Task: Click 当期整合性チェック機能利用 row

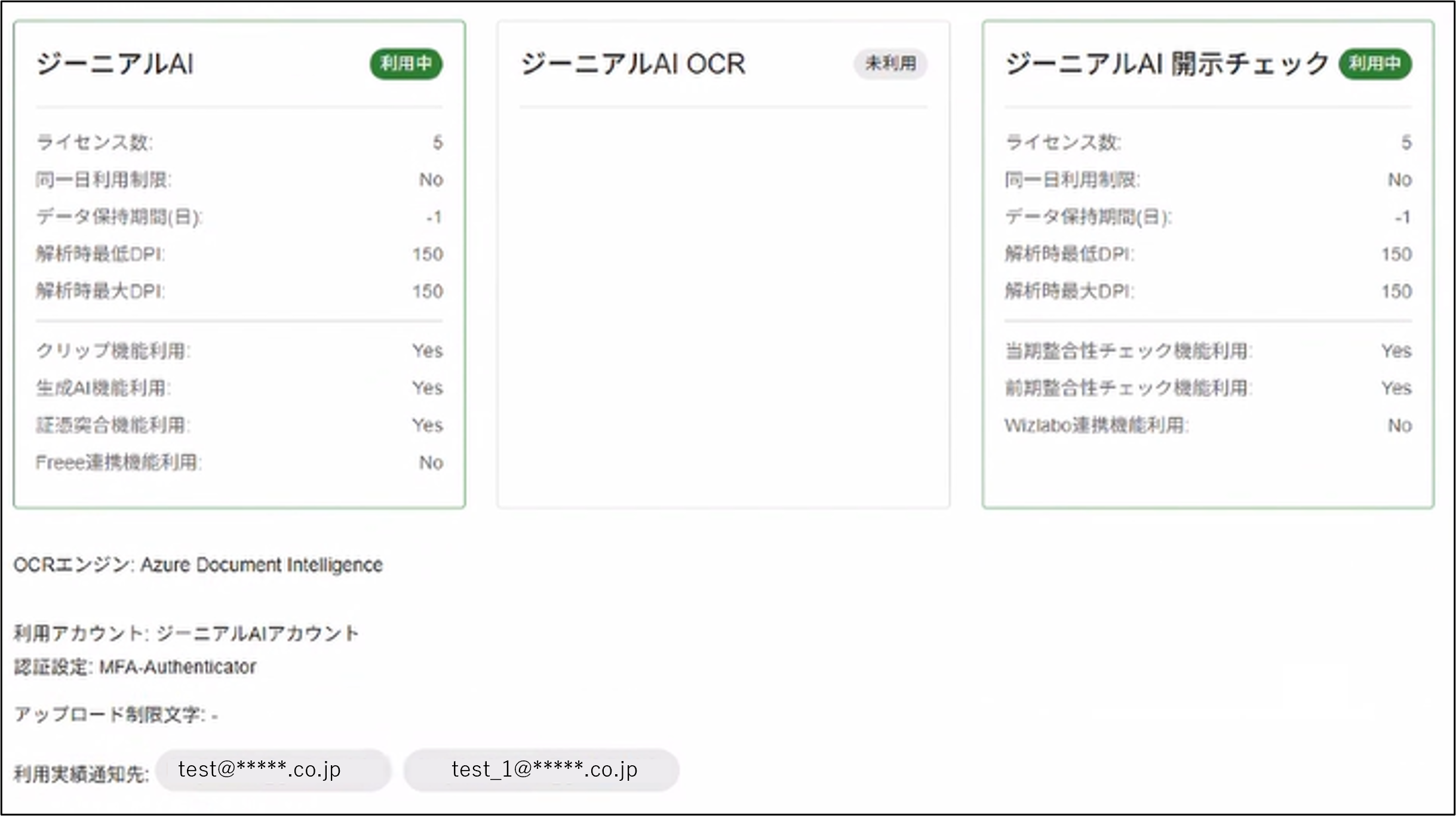Action: (x=1128, y=351)
